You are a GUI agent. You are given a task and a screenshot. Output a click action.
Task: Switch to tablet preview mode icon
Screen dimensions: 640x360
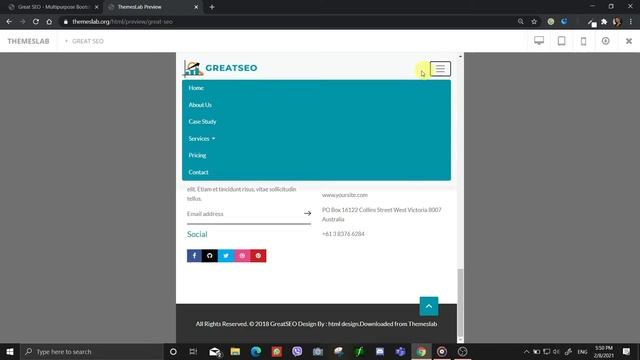[x=562, y=41]
